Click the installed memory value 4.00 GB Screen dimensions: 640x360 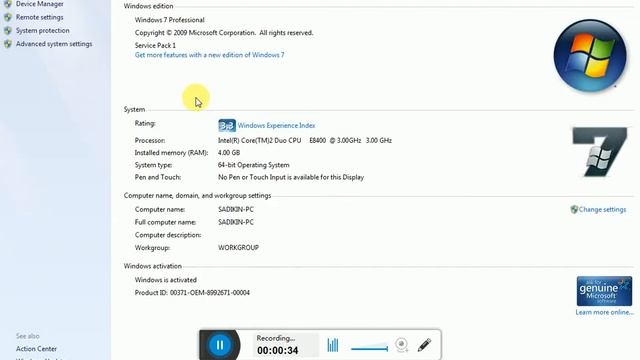[229, 153]
